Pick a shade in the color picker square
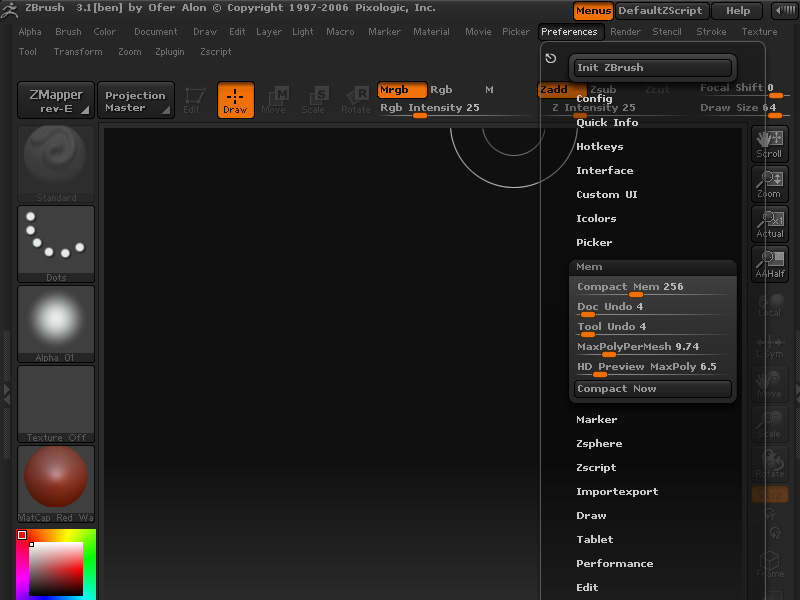Screen dimensions: 800x600 pyautogui.click(x=56, y=569)
